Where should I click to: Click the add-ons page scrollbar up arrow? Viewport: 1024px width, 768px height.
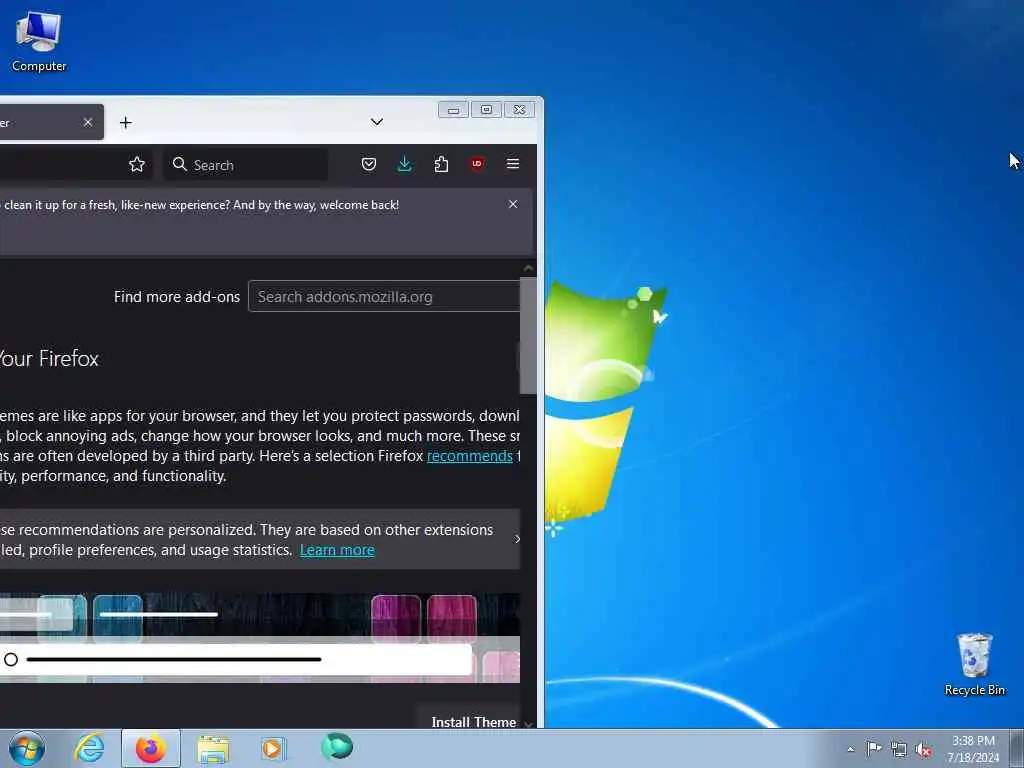[x=528, y=268]
